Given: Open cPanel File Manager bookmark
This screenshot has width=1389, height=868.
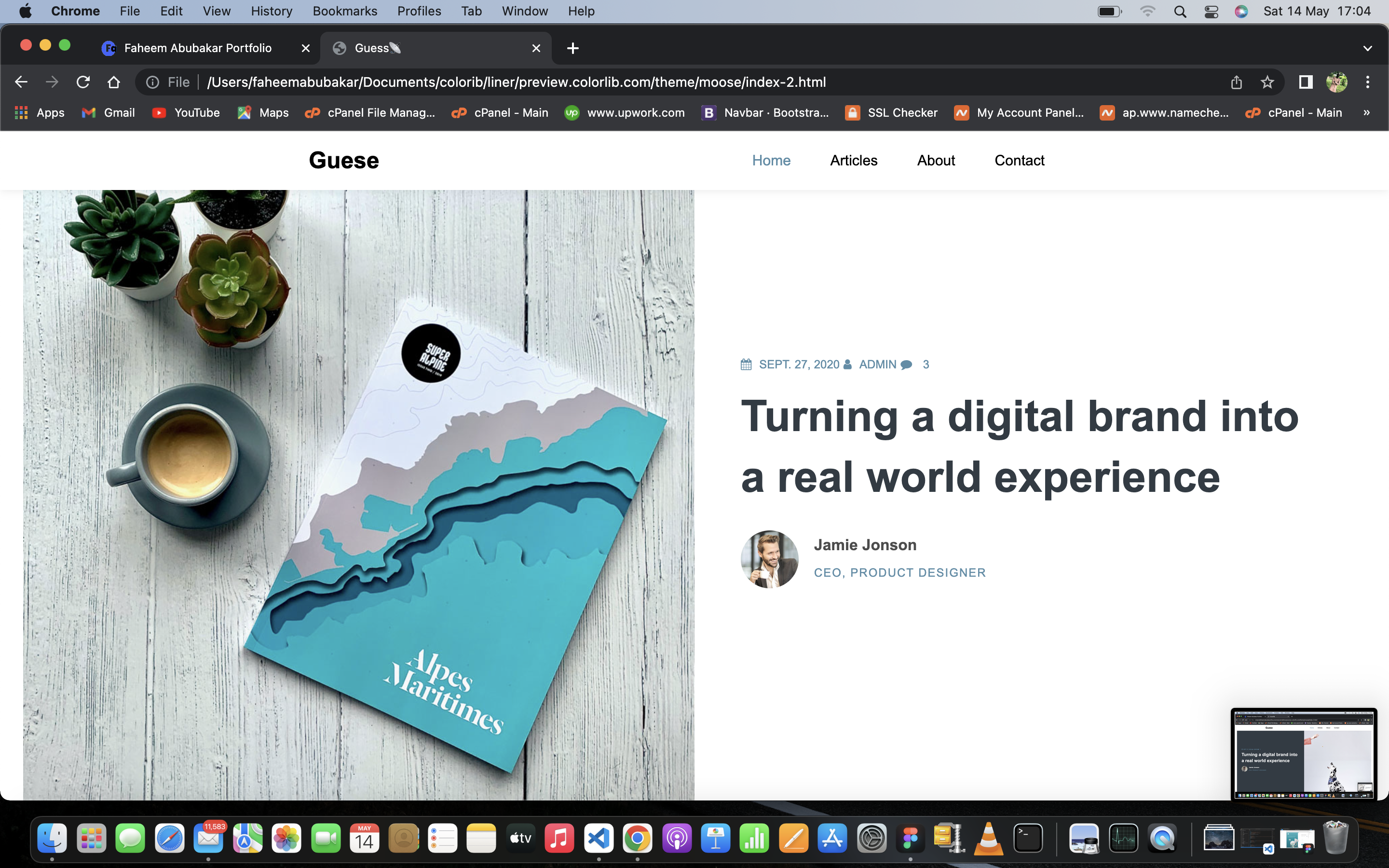Looking at the screenshot, I should coord(370,112).
